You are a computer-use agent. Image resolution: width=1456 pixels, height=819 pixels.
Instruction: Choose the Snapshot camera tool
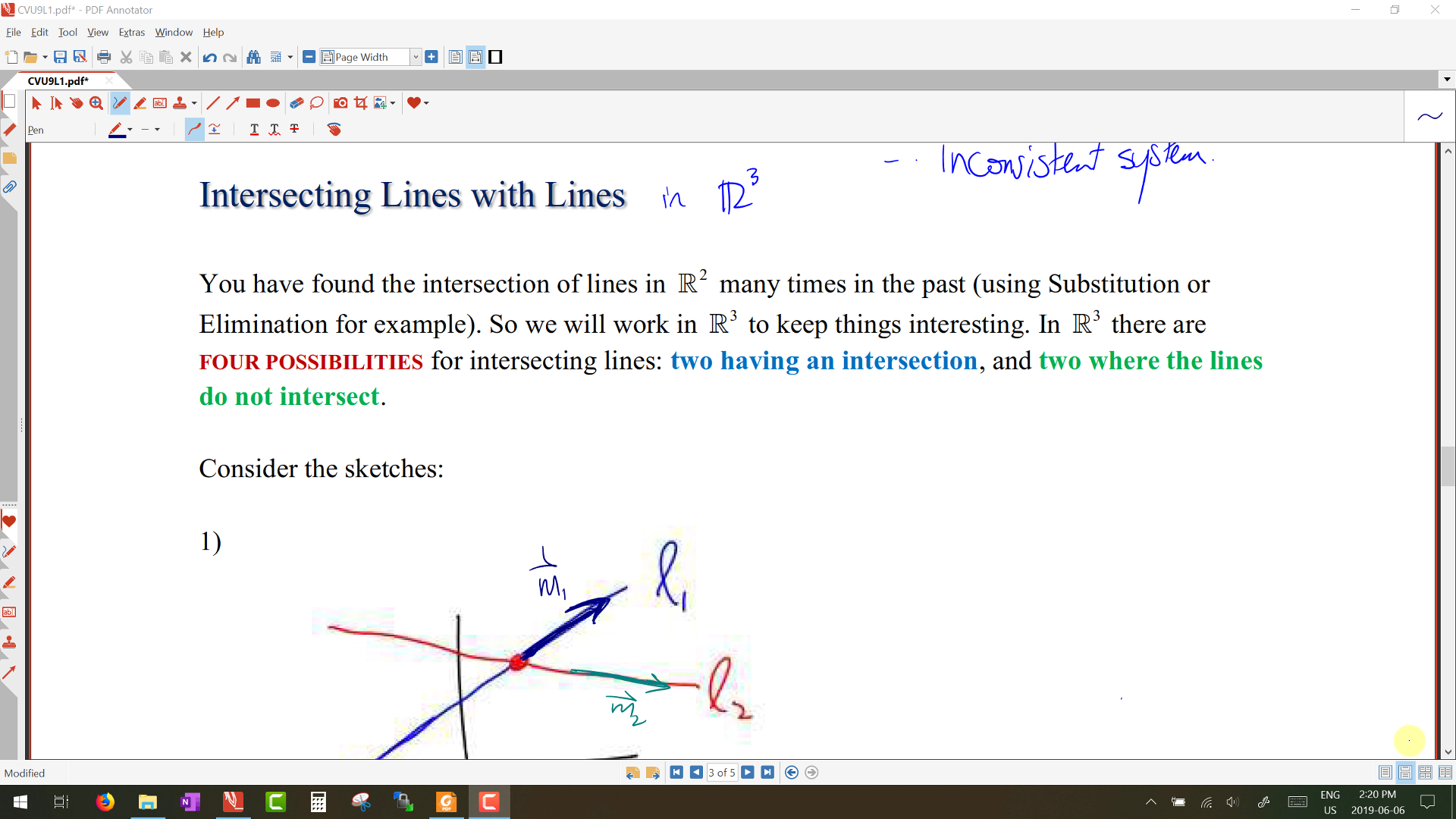click(340, 103)
